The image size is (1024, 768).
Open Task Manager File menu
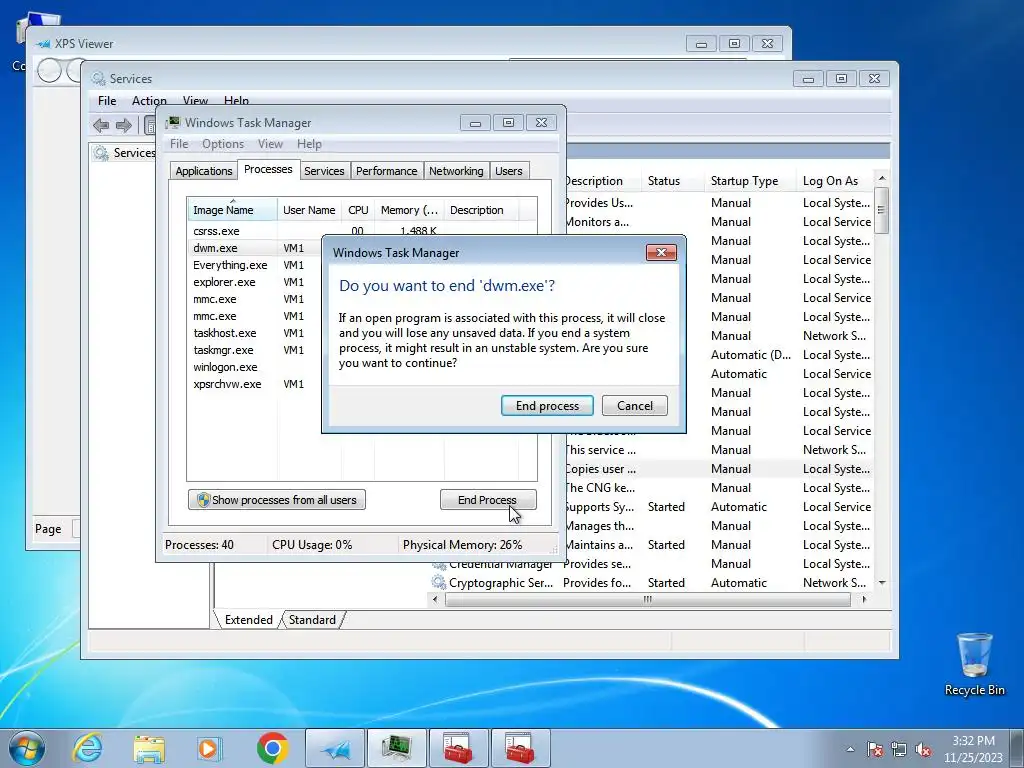coord(179,144)
